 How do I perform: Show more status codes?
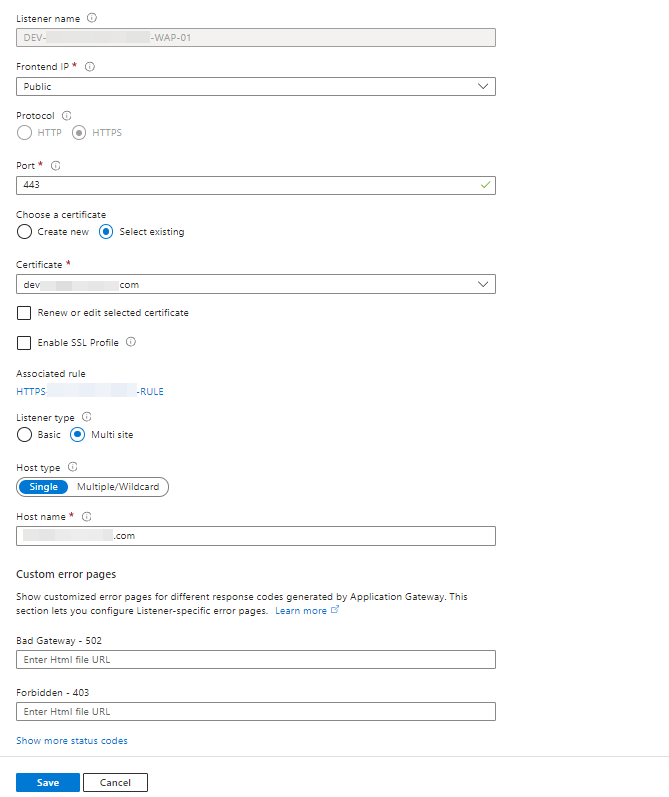pos(72,741)
